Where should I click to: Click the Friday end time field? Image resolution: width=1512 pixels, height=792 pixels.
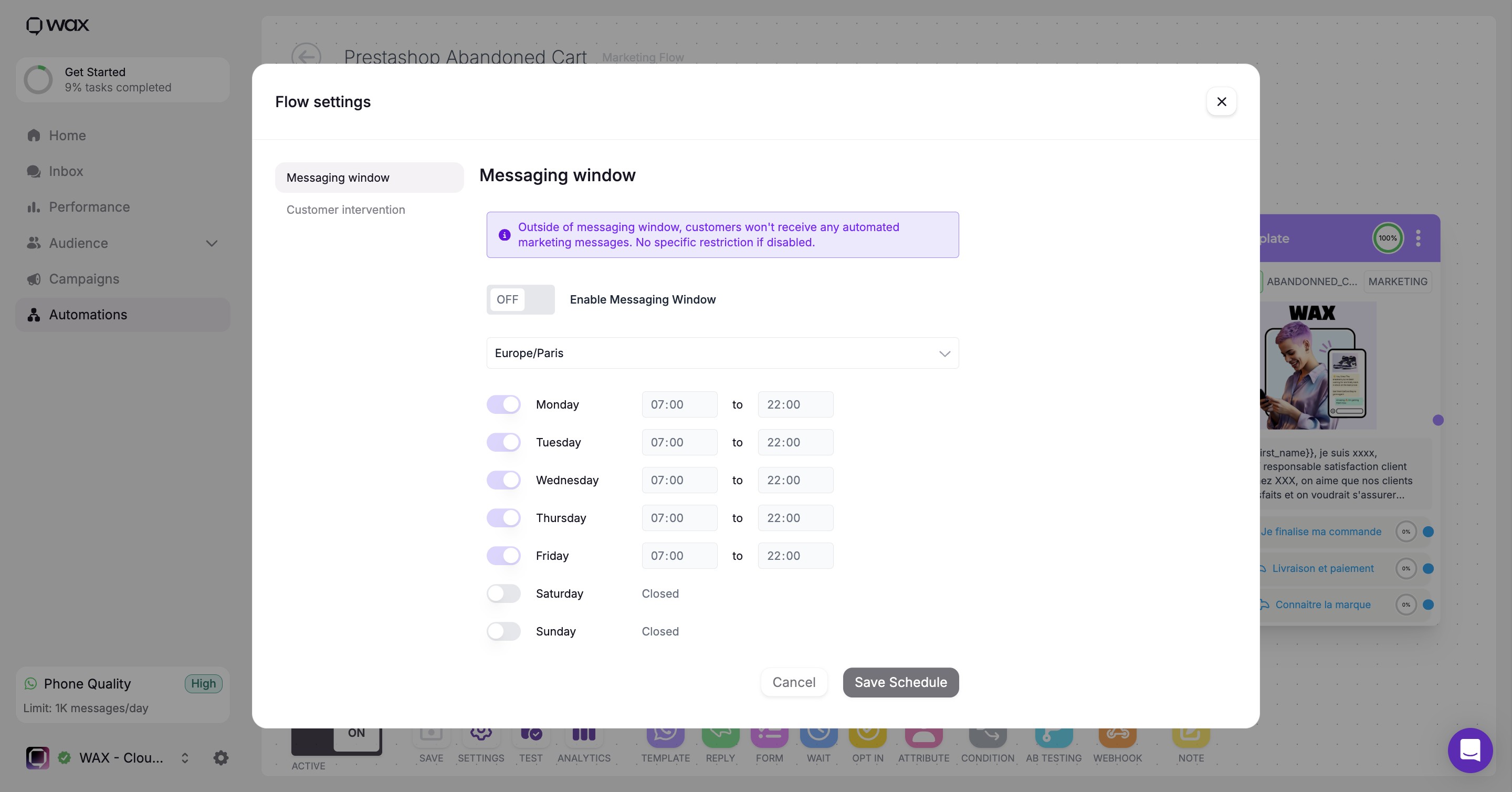tap(795, 556)
